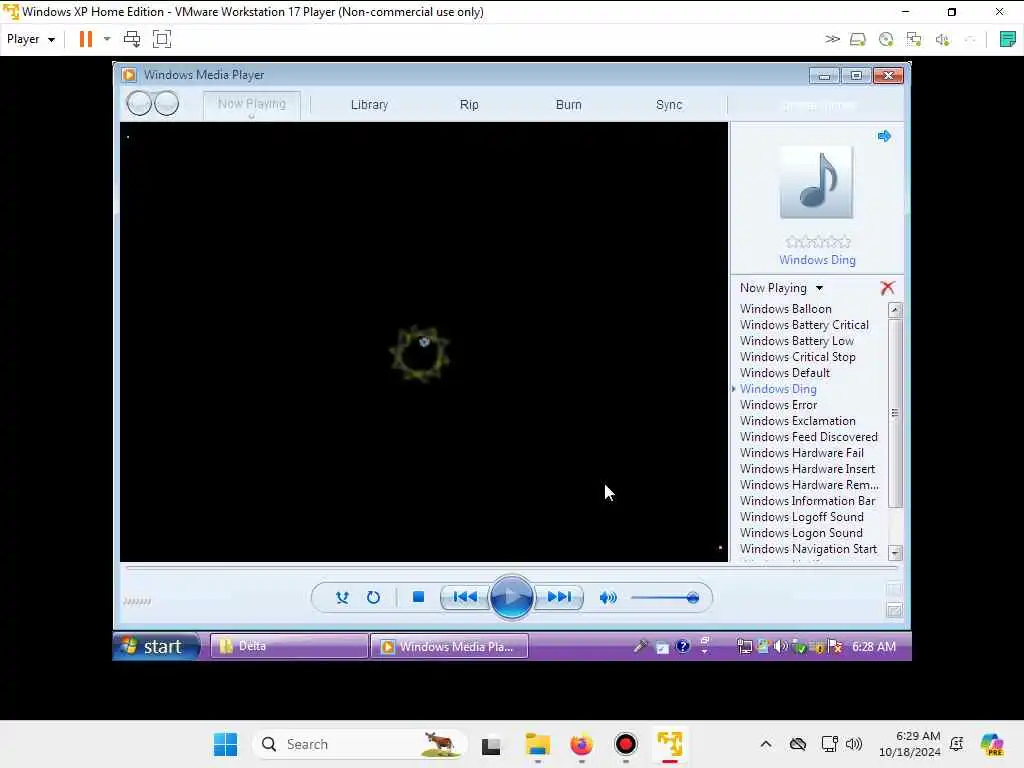Click VMware CD/DVD device icon
Image resolution: width=1024 pixels, height=768 pixels.
pyautogui.click(x=886, y=40)
